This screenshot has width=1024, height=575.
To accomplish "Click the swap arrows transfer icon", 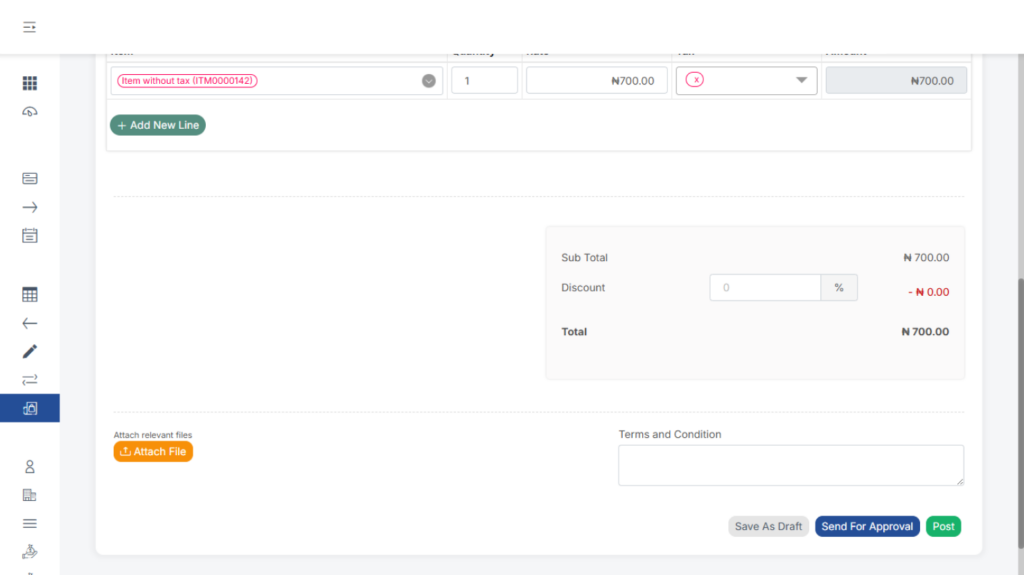I will point(29,379).
